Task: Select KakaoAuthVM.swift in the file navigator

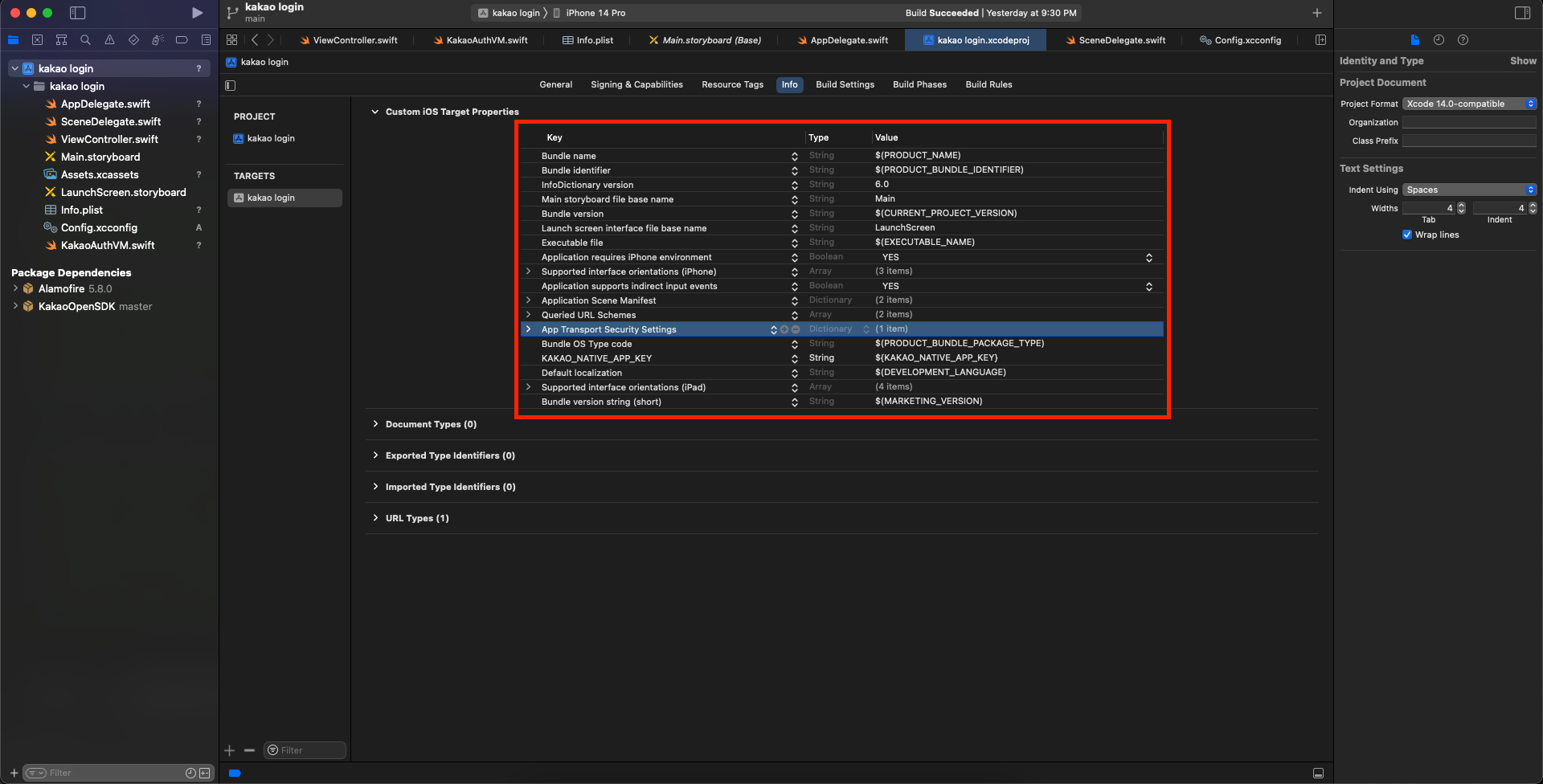Action: click(109, 245)
